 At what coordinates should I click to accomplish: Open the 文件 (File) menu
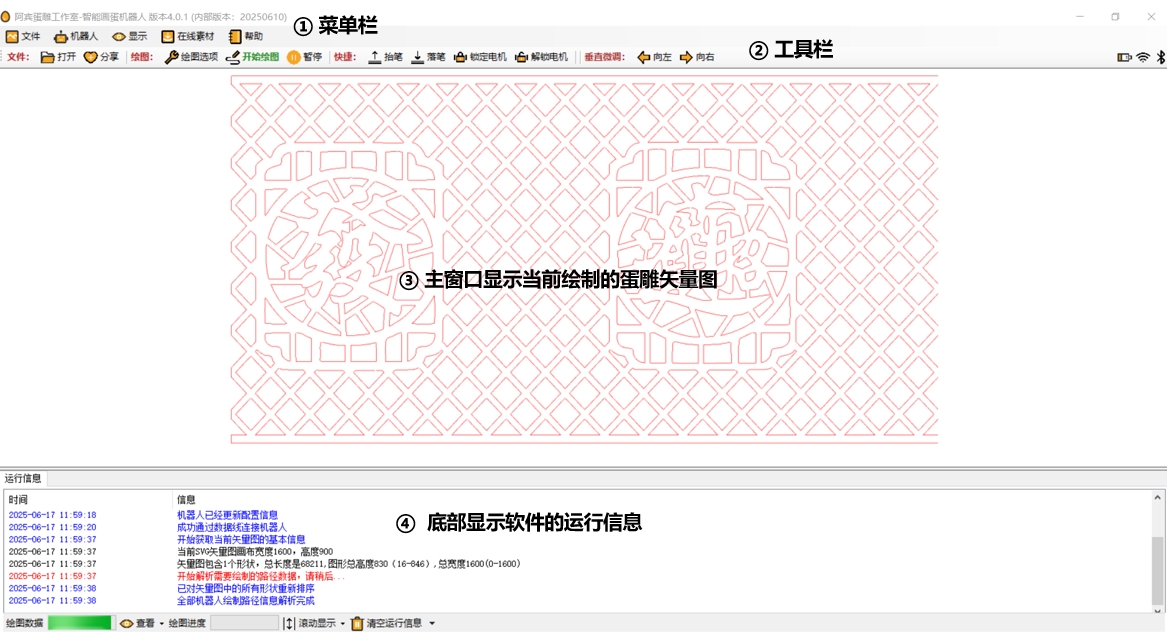pyautogui.click(x=22, y=36)
